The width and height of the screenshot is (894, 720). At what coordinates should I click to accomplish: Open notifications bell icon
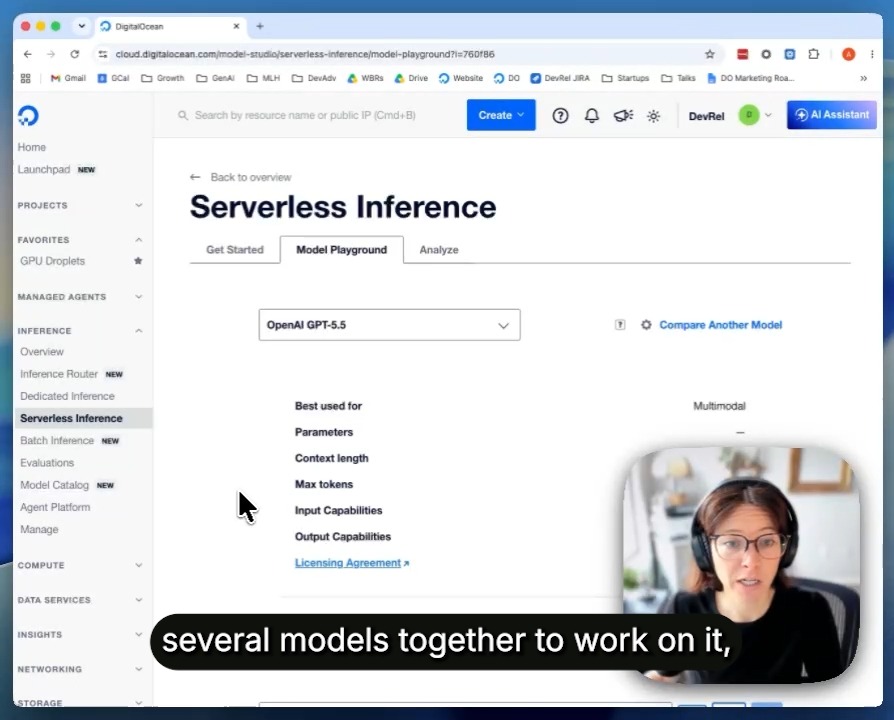click(x=592, y=116)
